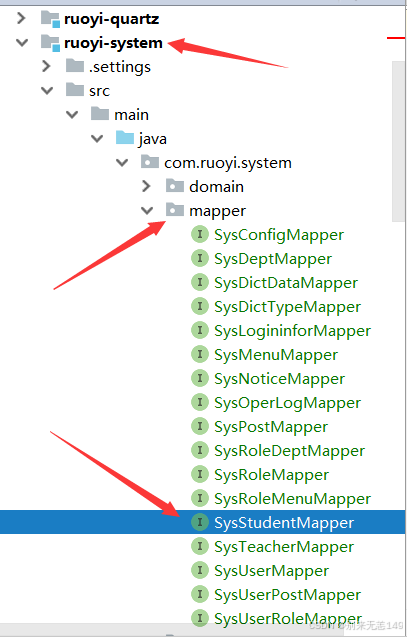Open the SysNoticeMapper file

tap(279, 379)
